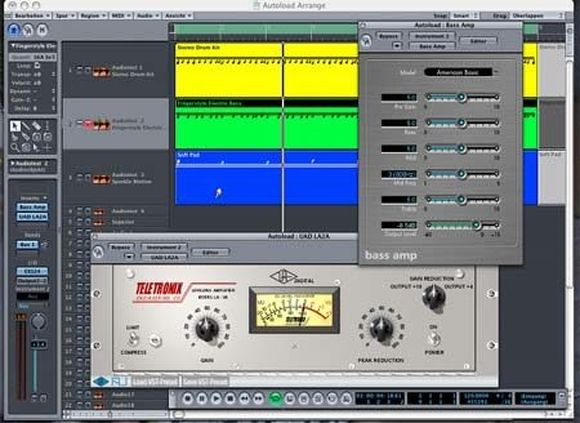Click the Pre Gain slider handle
Image resolution: width=580 pixels, height=423 pixels.
click(461, 97)
